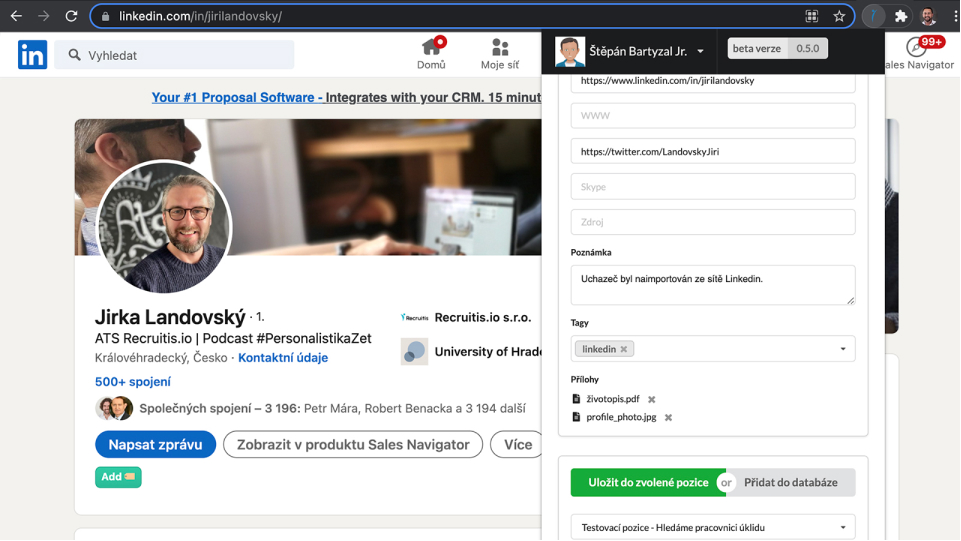Click the Skype input field

(x=713, y=187)
